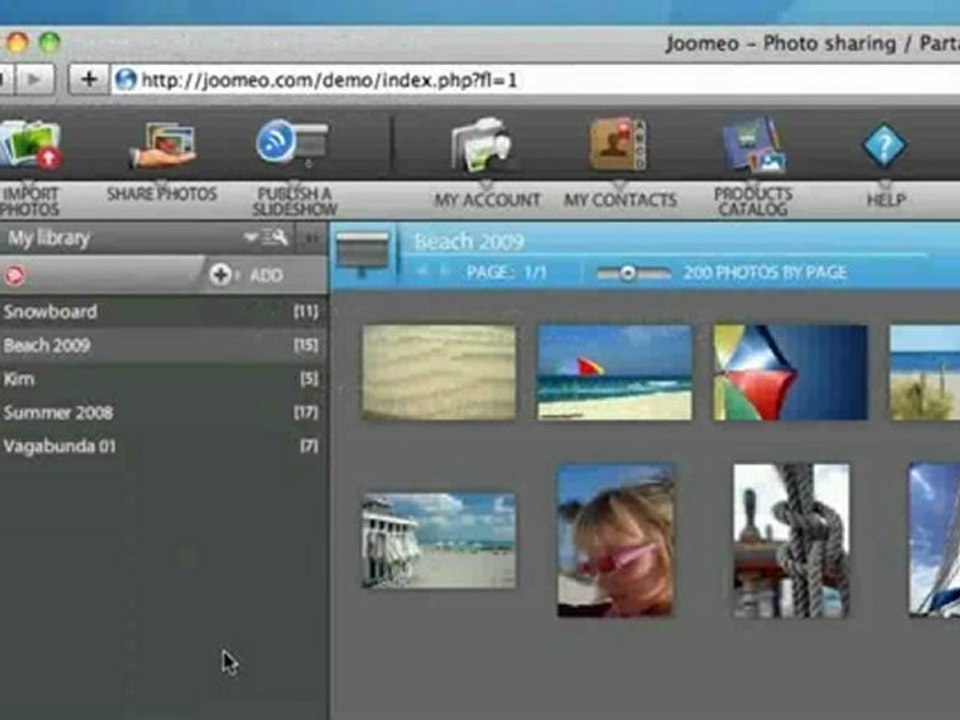Click the browser forward arrow button
The height and width of the screenshot is (720, 960).
pyautogui.click(x=35, y=79)
